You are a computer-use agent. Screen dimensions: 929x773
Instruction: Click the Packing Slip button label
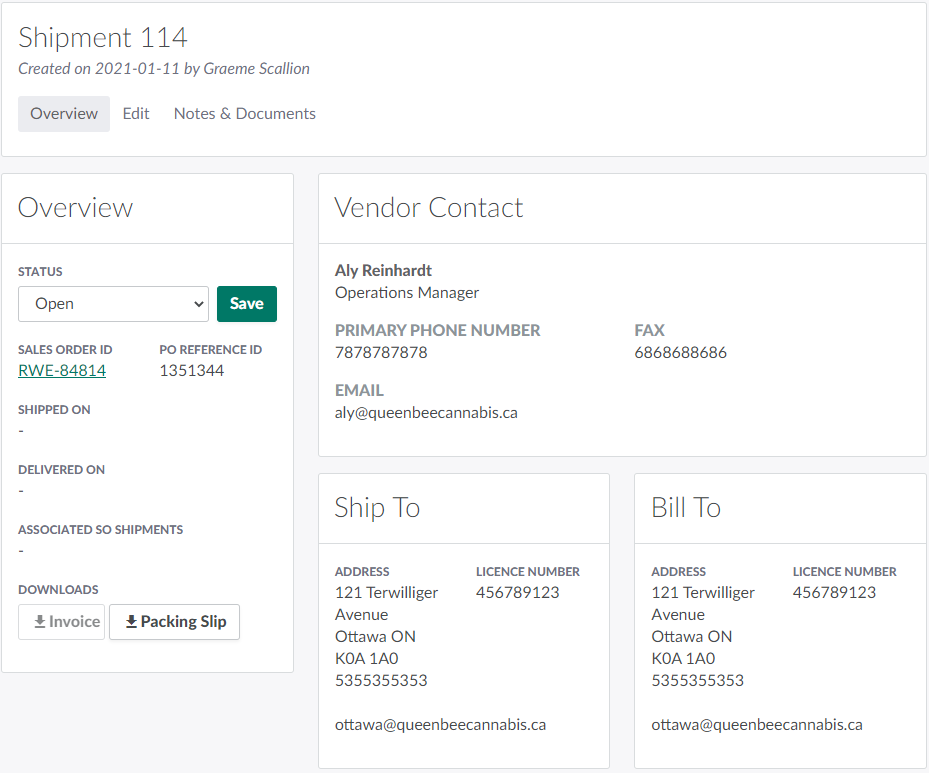183,622
